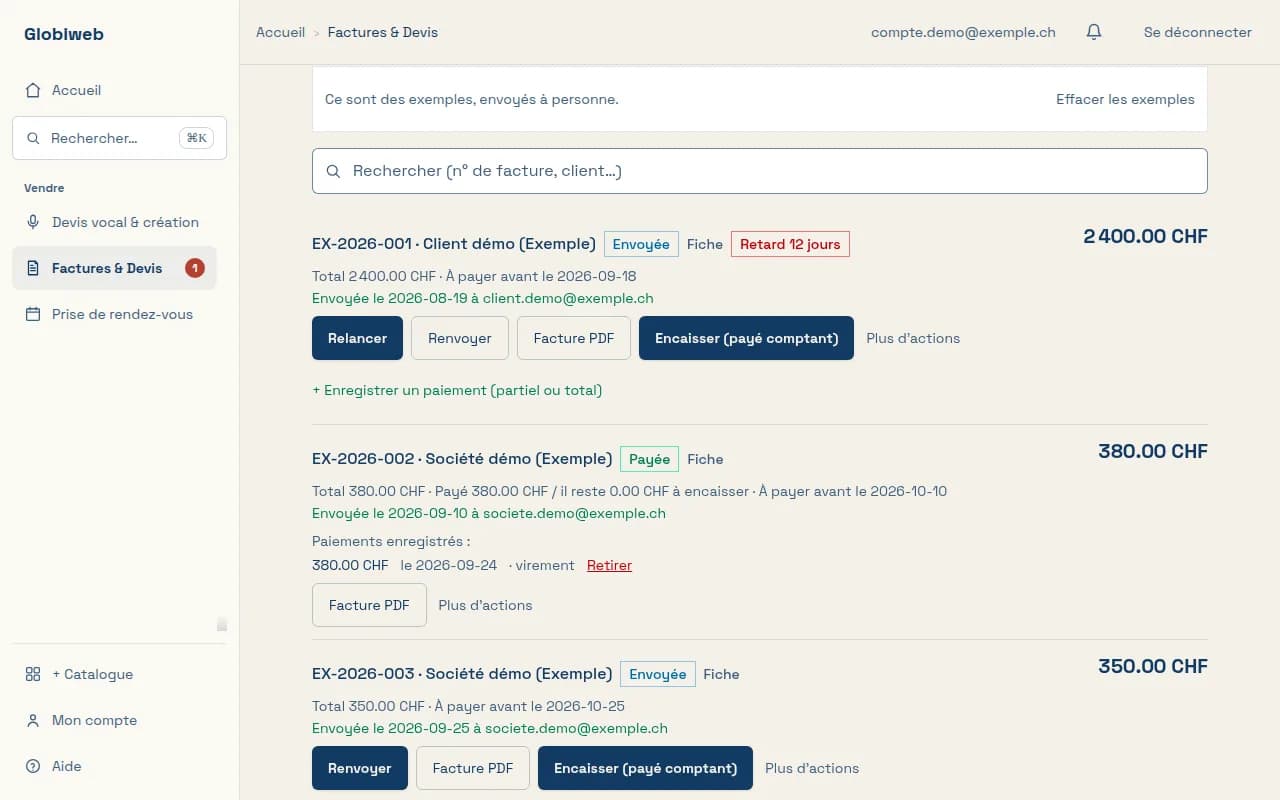The width and height of the screenshot is (1280, 800).
Task: Click Effacer les exemples
Action: [1125, 99]
